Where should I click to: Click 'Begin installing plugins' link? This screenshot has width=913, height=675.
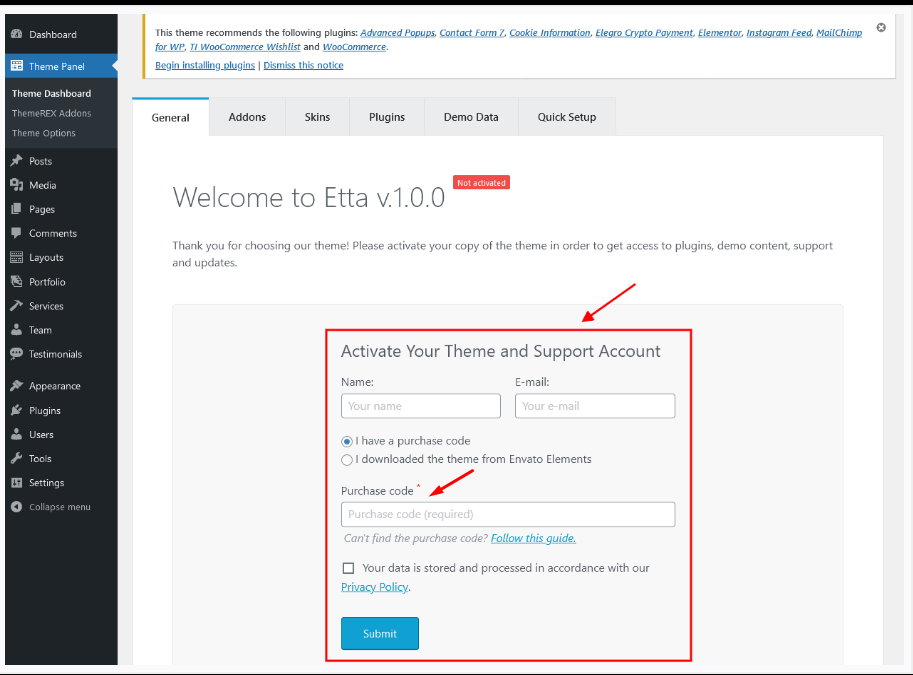pyautogui.click(x=205, y=65)
